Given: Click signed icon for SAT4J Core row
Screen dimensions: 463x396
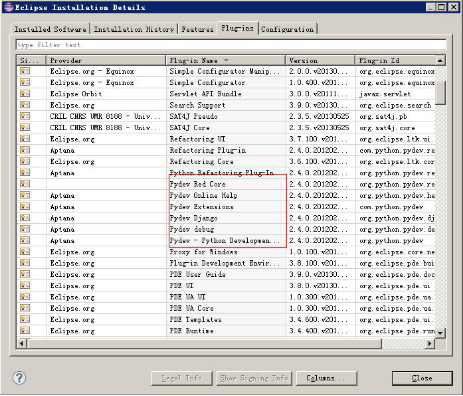Looking at the screenshot, I should pos(25,127).
